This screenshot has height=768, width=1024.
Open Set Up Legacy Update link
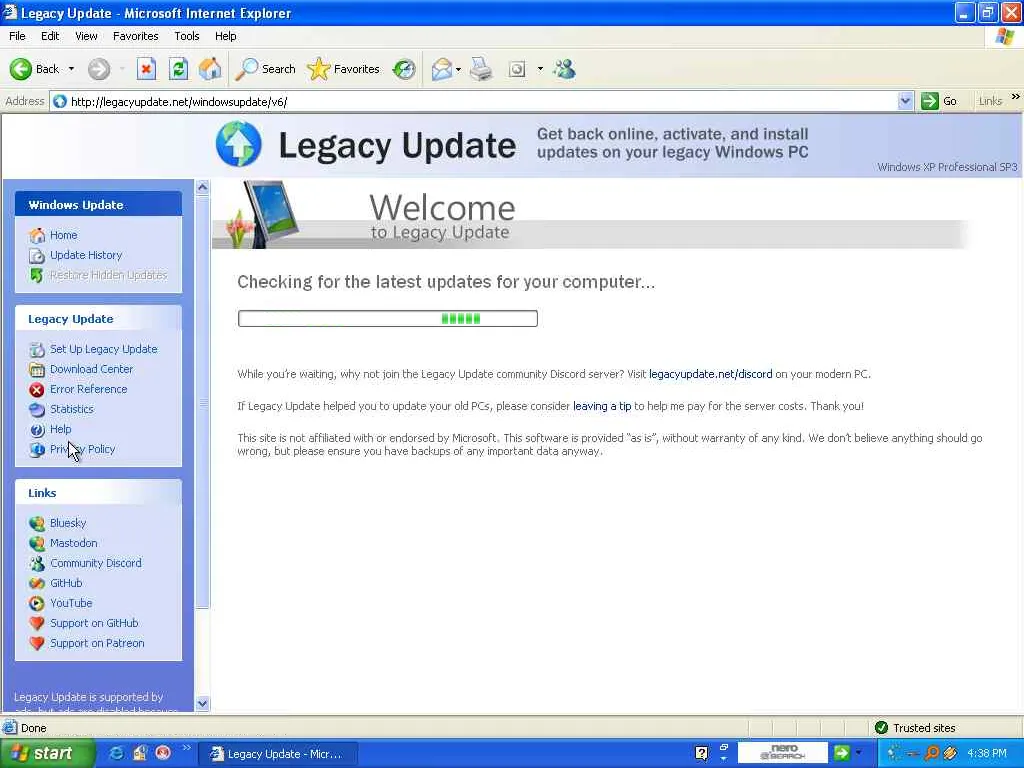104,349
